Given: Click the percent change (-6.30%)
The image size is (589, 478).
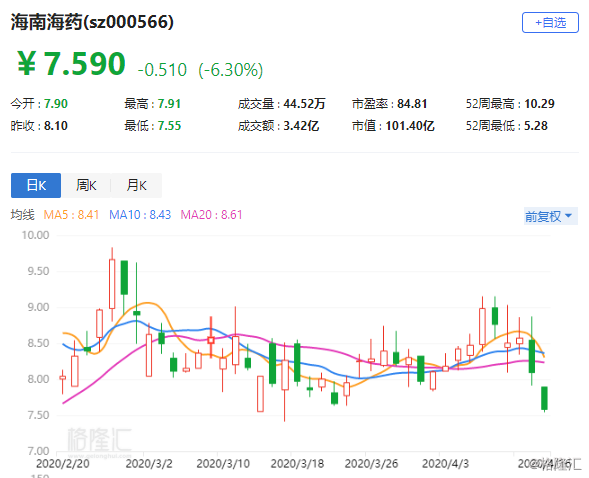Looking at the screenshot, I should tap(231, 70).
